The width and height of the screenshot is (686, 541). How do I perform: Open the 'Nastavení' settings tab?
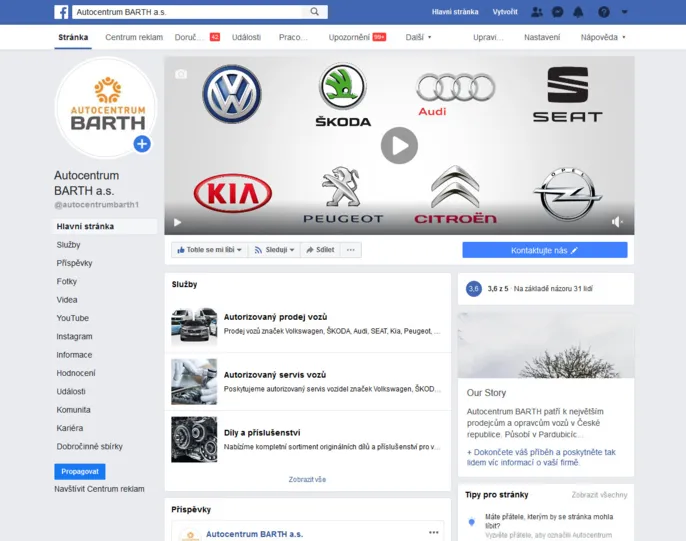tap(542, 37)
